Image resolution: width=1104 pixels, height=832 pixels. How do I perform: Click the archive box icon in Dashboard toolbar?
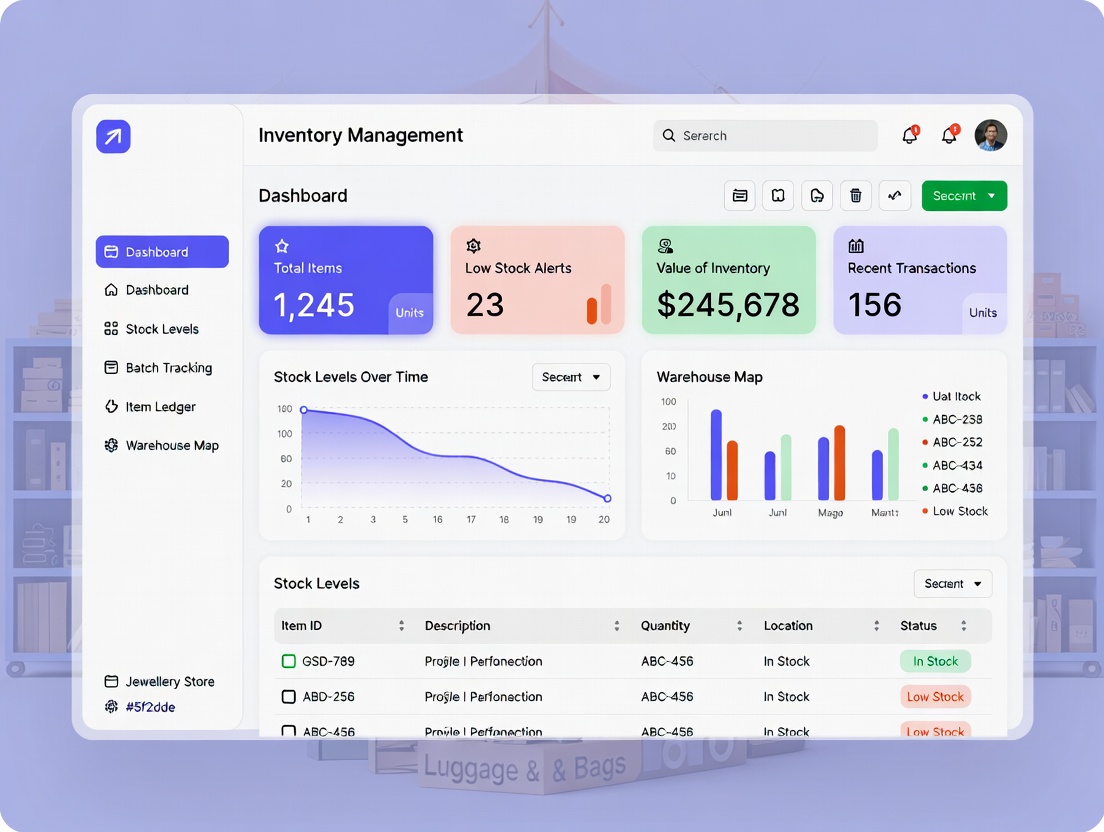tap(740, 196)
